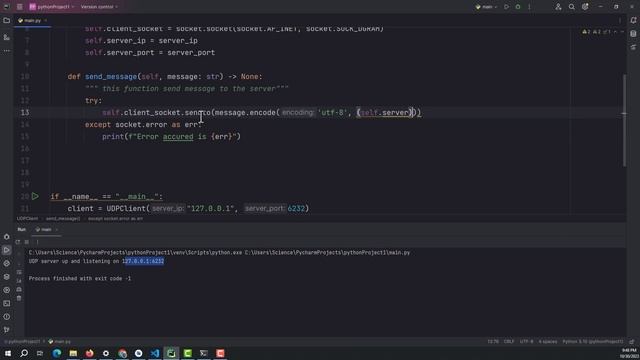Switch to the main.py editor tab

32,20
